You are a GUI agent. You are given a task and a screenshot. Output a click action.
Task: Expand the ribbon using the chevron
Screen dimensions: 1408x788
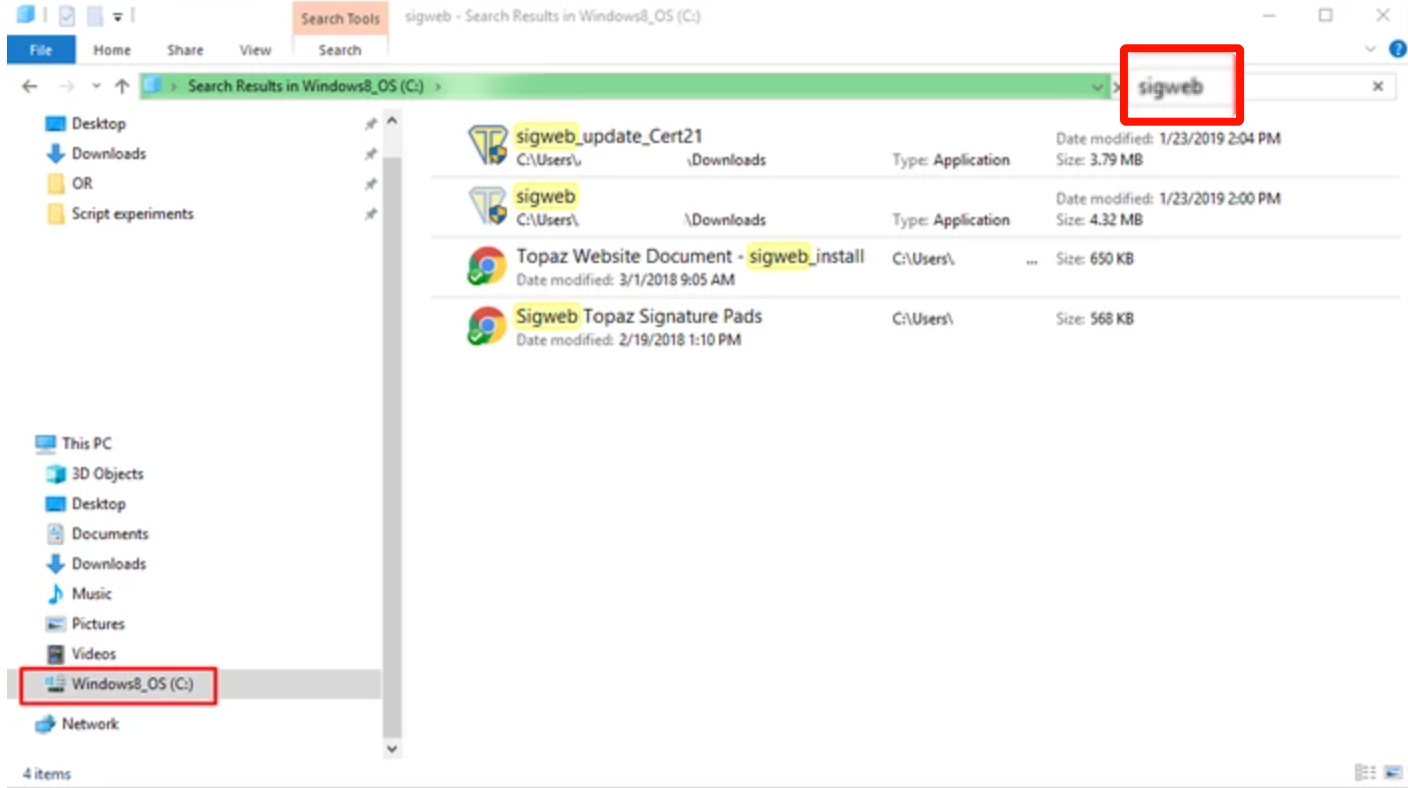pos(1370,49)
